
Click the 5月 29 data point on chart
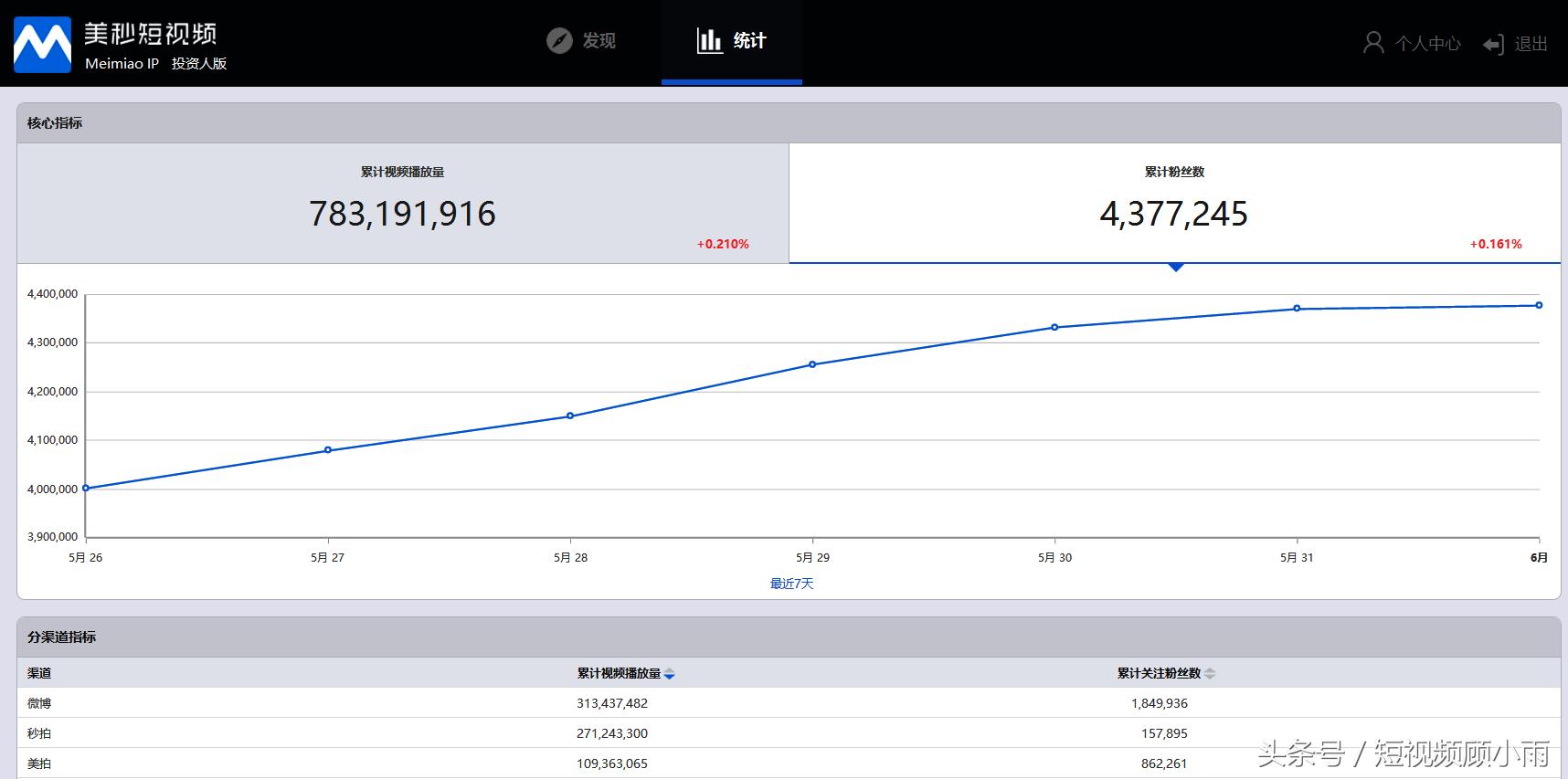pyautogui.click(x=812, y=364)
